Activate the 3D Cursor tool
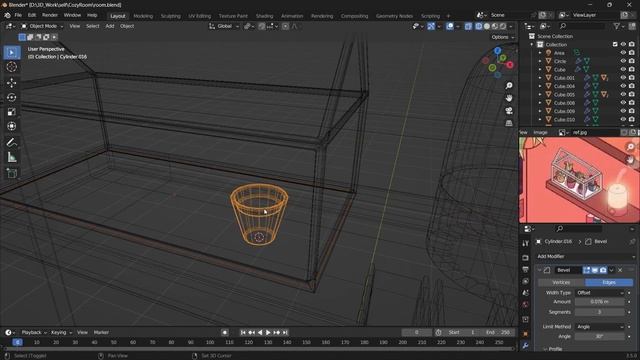The image size is (640, 360). [11, 67]
